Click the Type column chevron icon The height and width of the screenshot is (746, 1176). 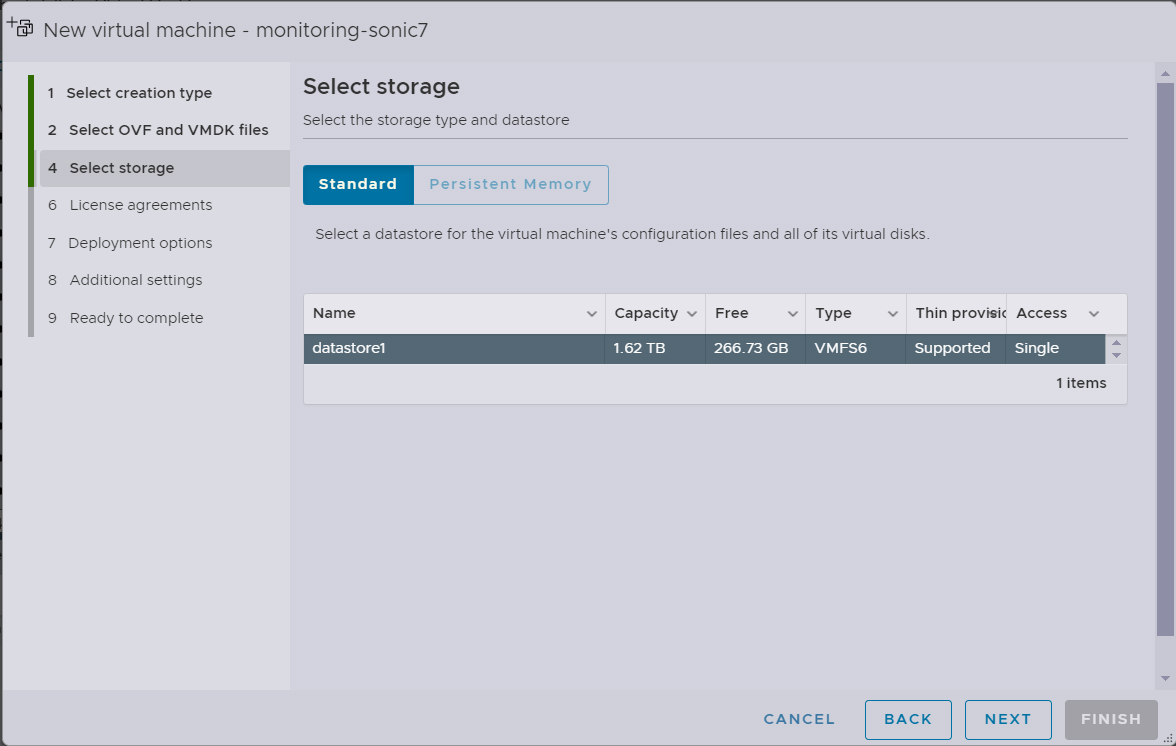click(x=892, y=314)
